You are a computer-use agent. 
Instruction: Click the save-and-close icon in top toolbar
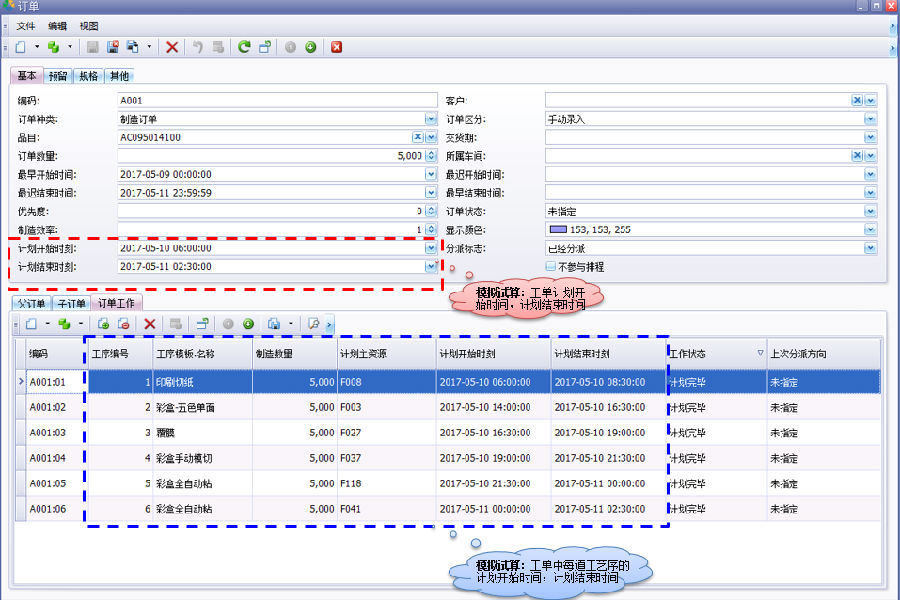tap(113, 47)
